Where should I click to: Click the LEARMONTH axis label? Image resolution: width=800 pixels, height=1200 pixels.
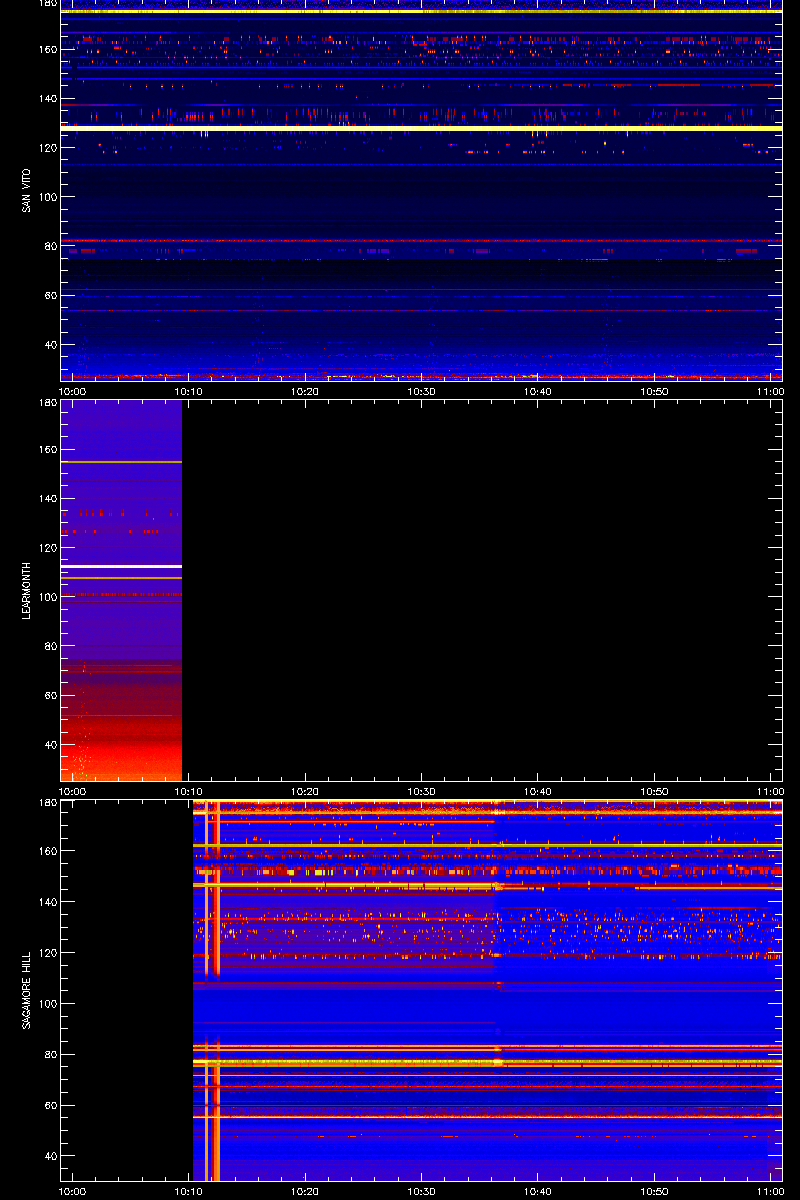(x=27, y=590)
